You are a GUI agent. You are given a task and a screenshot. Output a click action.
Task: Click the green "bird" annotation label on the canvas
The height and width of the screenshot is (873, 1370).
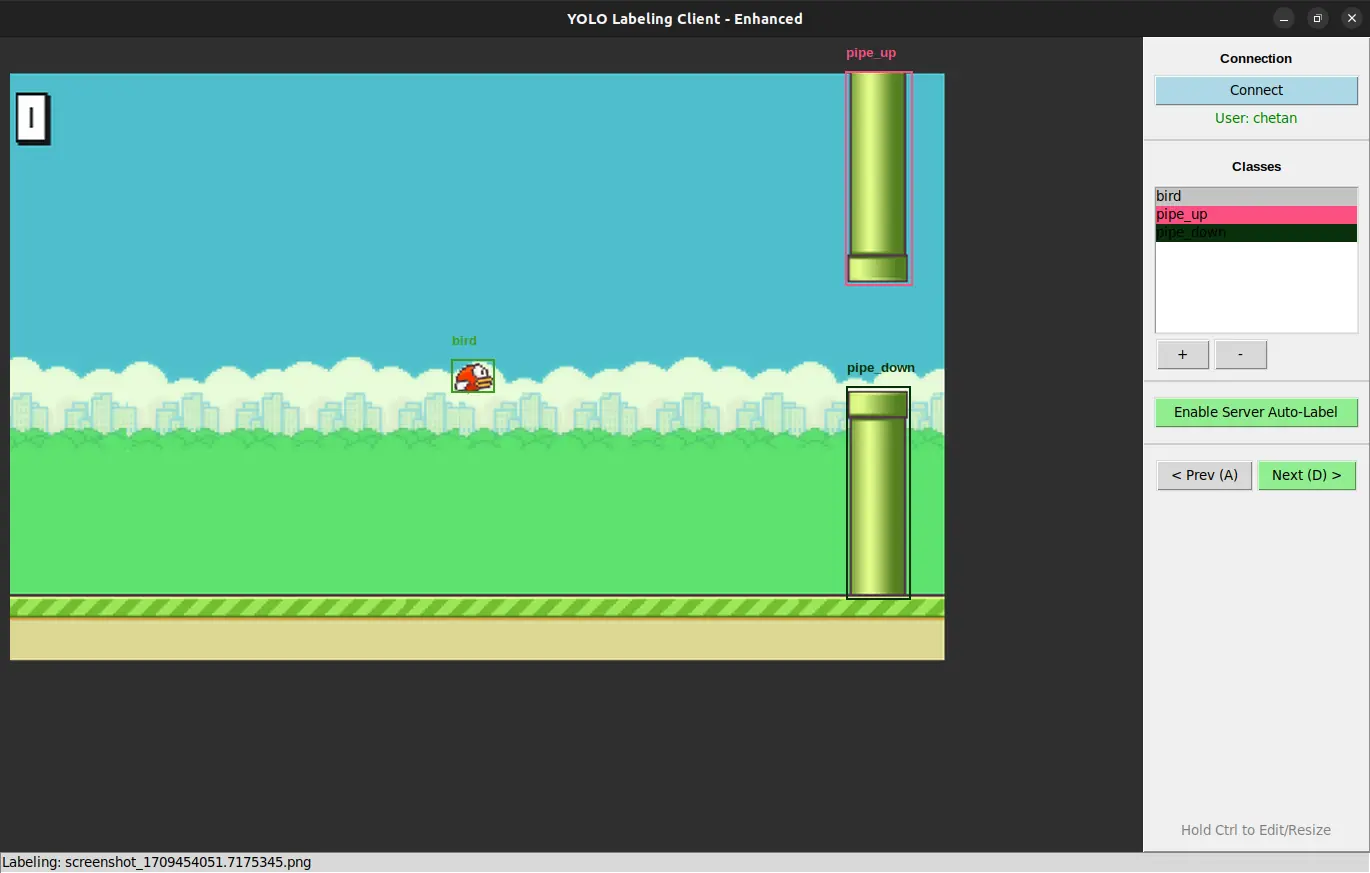click(464, 341)
